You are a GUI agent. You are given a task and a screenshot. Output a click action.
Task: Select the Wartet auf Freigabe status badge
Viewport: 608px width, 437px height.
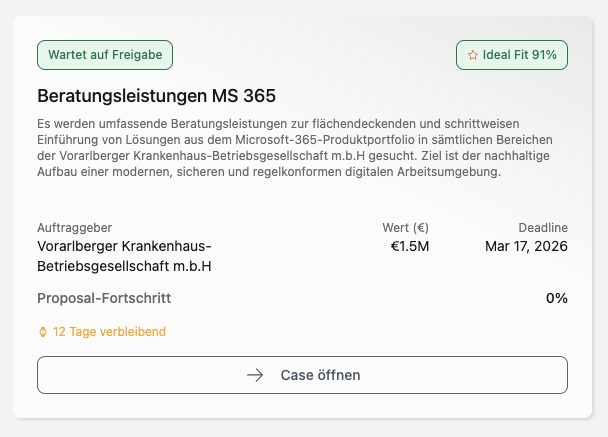point(105,54)
